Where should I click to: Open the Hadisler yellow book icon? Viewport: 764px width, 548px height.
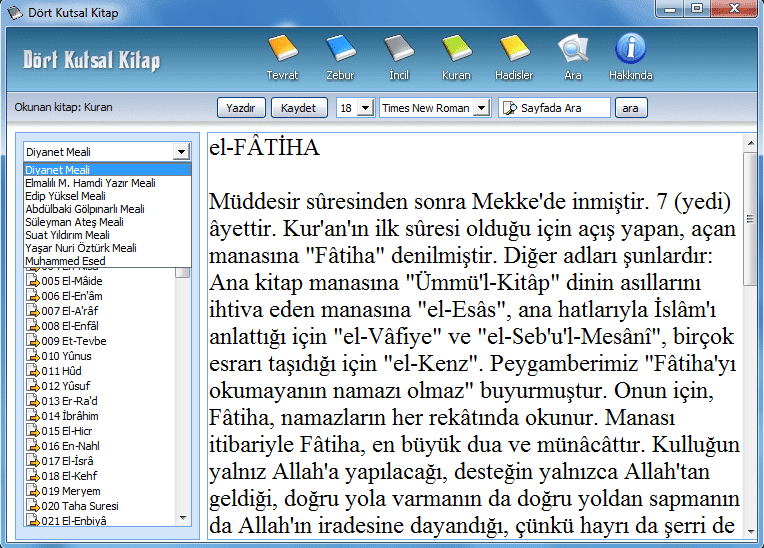click(x=515, y=48)
